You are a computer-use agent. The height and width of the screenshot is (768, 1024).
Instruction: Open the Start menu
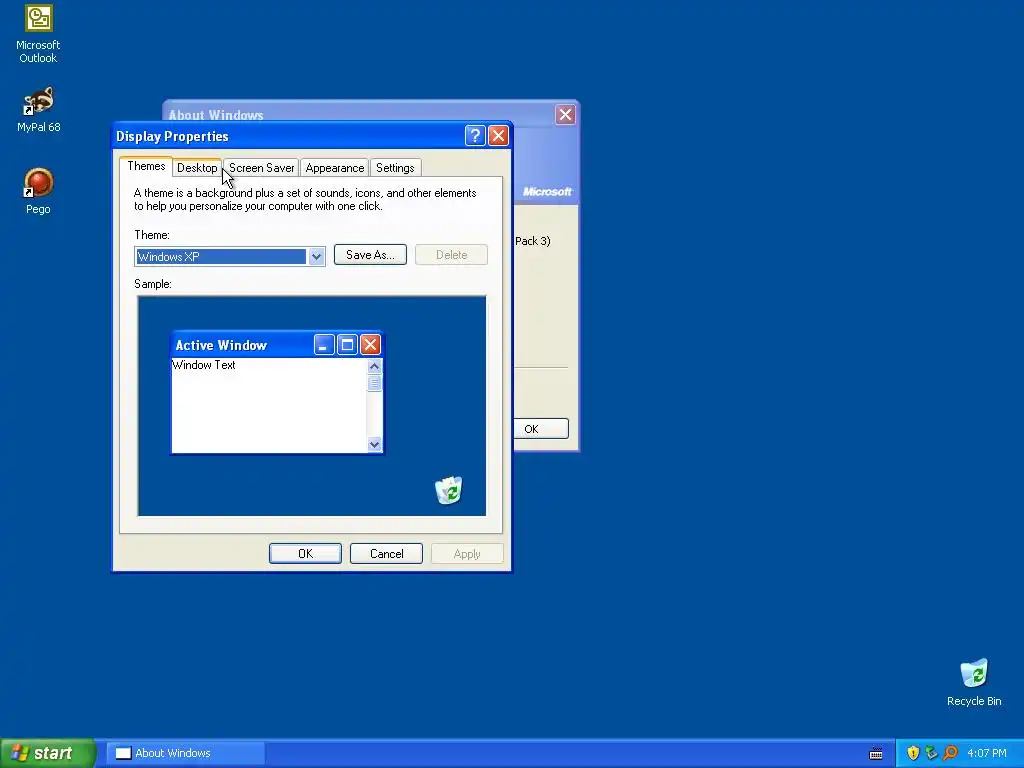tap(48, 753)
